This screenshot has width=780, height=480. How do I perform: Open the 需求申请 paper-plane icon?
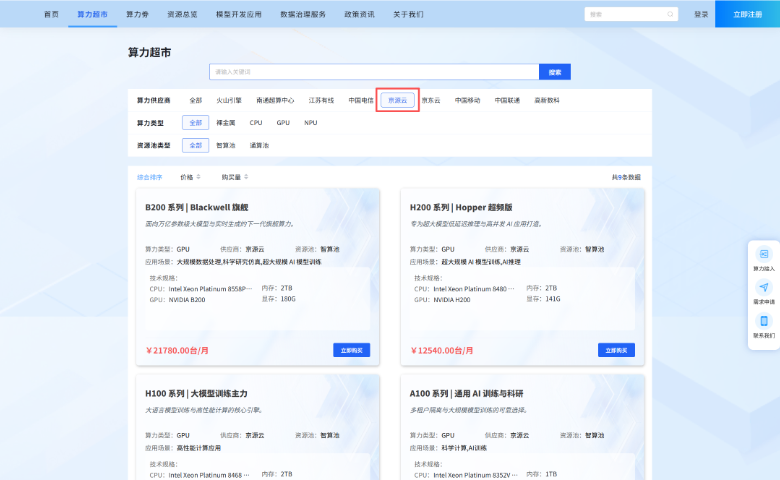pyautogui.click(x=764, y=288)
